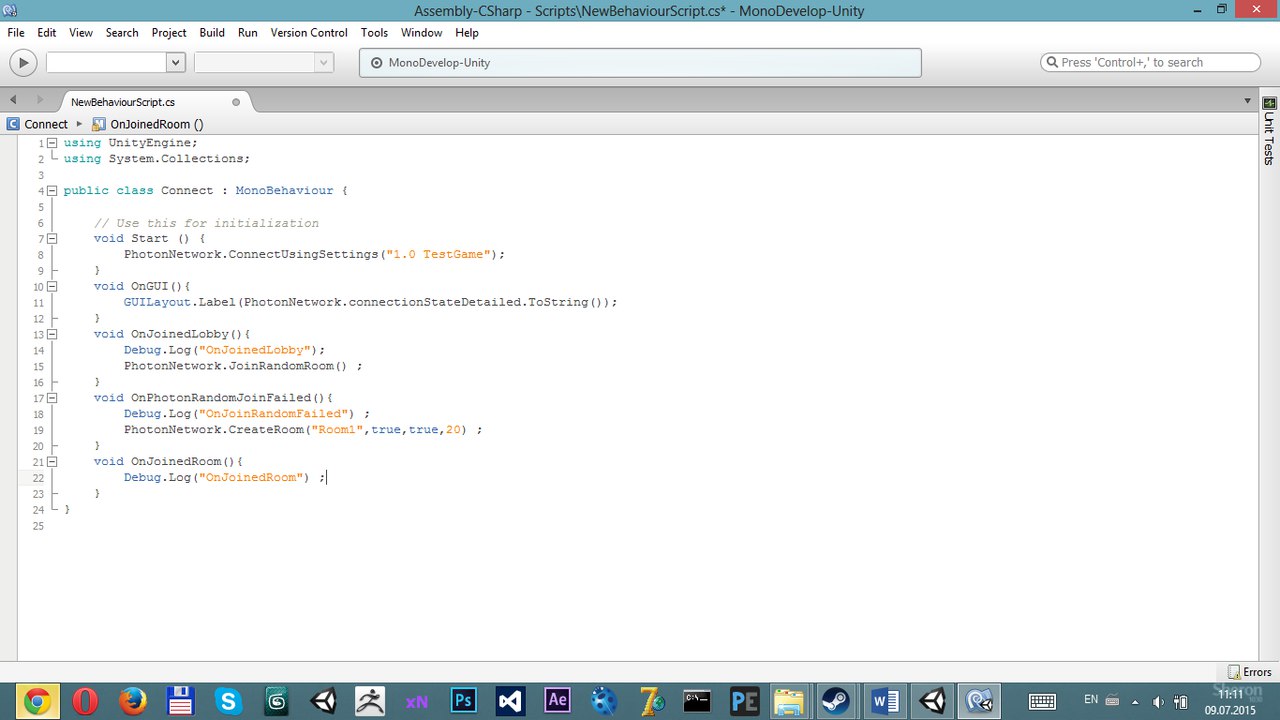1280x720 pixels.
Task: Click the OnJoinedRoom method icon in the breadcrumb
Action: tap(99, 124)
